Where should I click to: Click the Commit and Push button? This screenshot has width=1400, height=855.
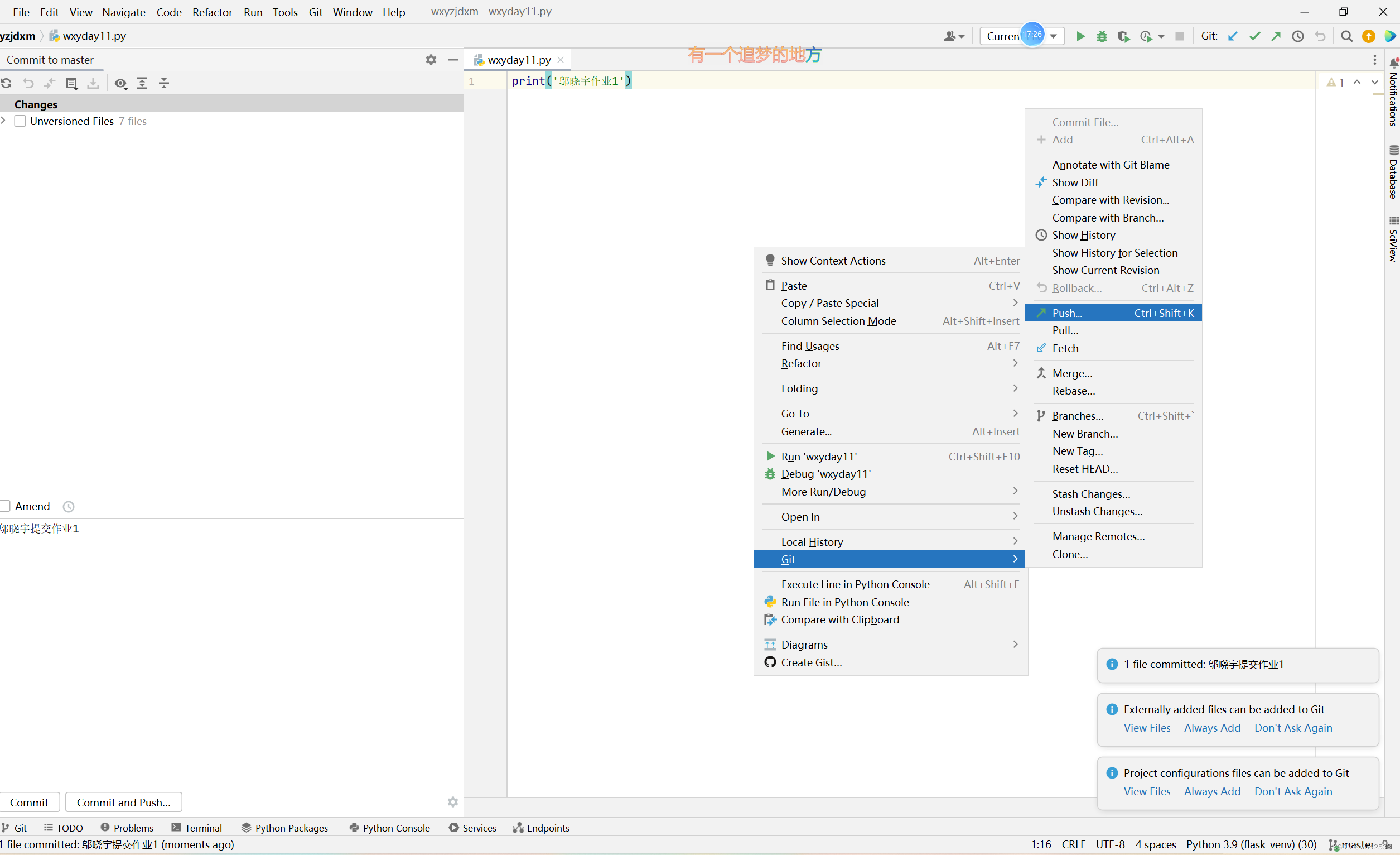[123, 802]
